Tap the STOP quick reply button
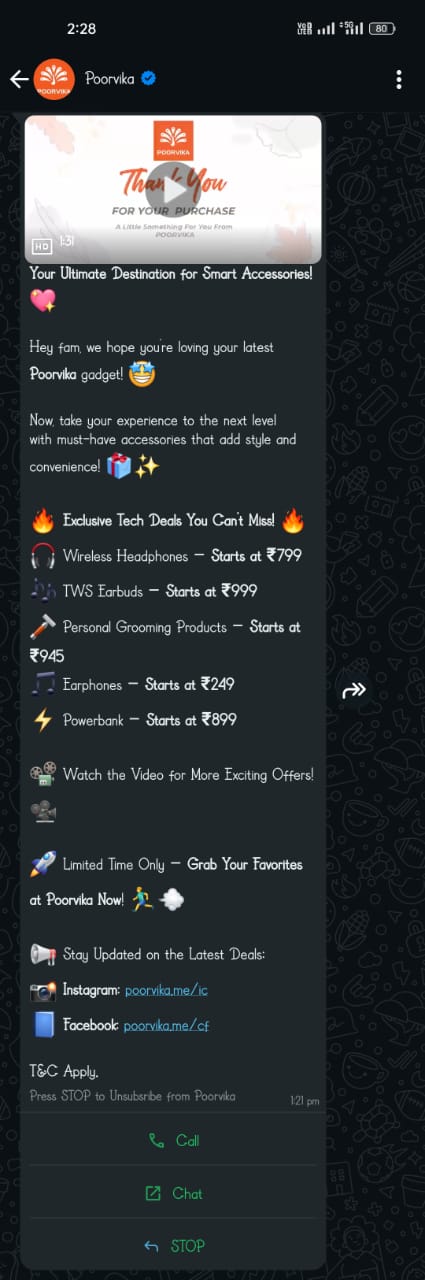Image resolution: width=425 pixels, height=1280 pixels. tap(173, 1246)
